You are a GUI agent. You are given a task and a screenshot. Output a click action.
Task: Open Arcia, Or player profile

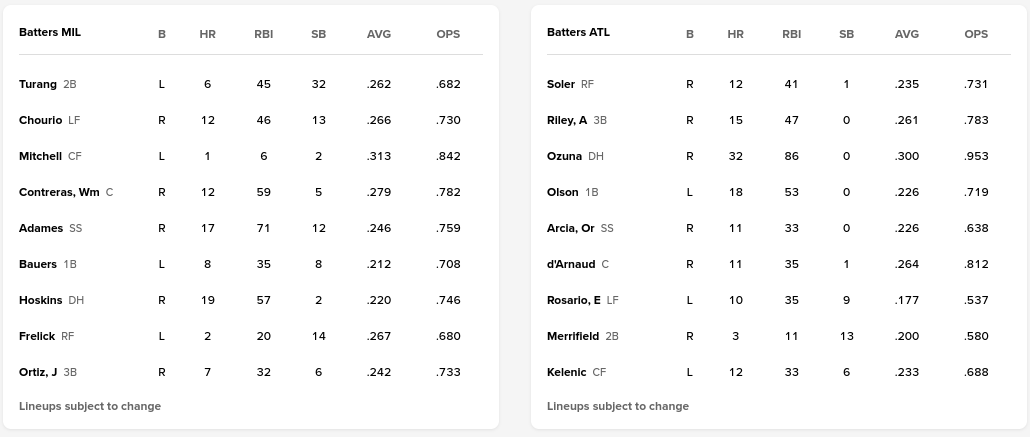pos(570,228)
